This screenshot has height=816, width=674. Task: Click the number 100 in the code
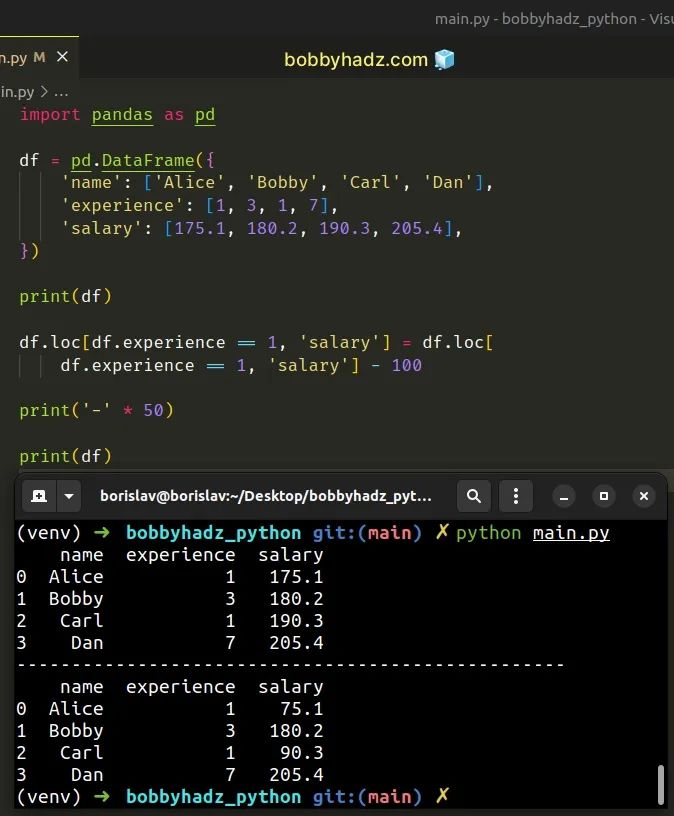406,365
